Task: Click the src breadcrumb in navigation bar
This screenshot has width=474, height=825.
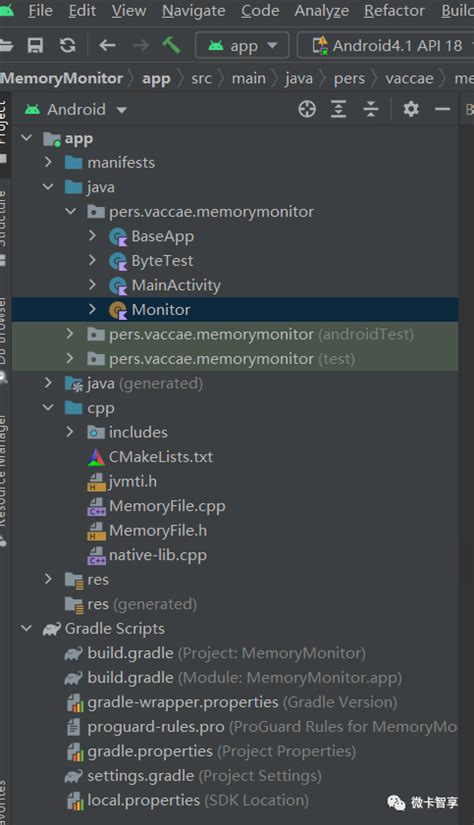Action: click(x=201, y=78)
